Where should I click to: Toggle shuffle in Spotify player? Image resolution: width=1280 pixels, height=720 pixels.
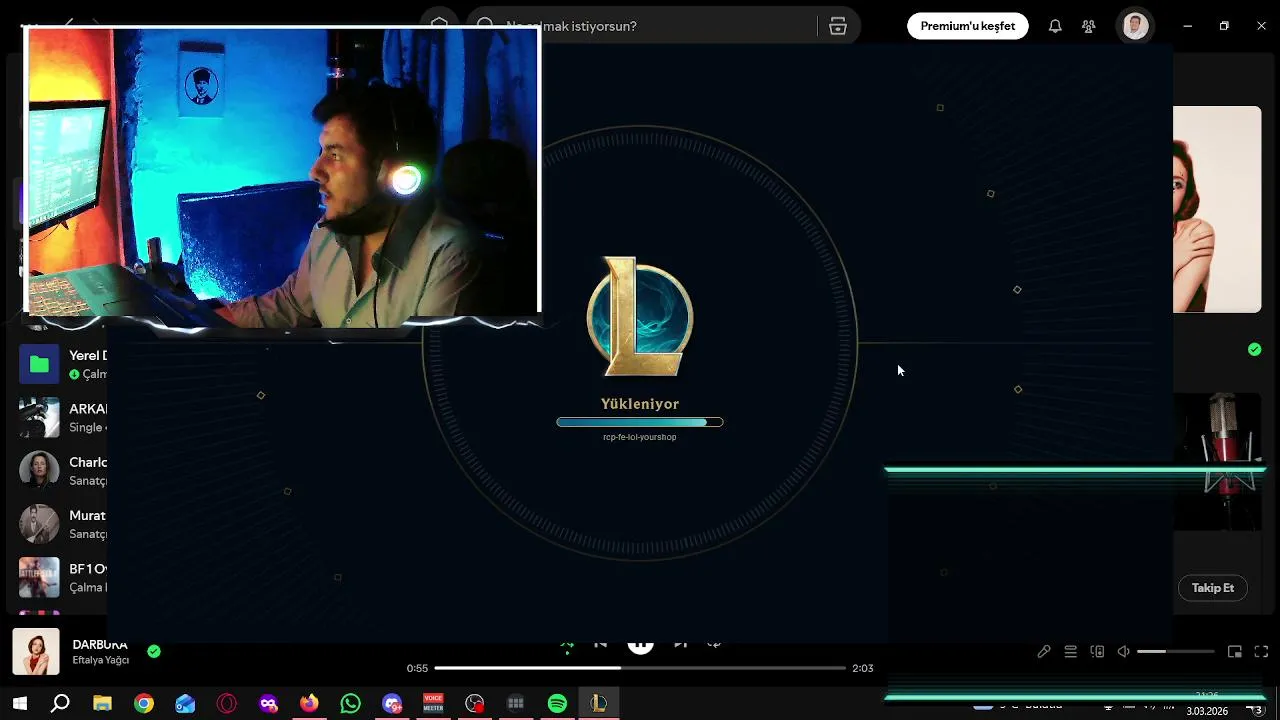click(x=567, y=646)
